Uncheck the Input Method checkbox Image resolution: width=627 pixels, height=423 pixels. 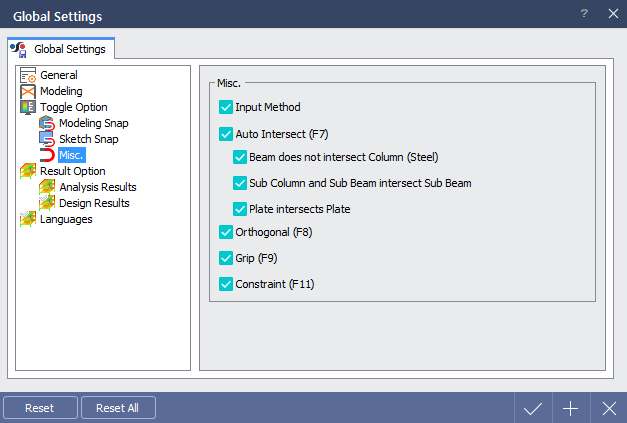click(226, 107)
